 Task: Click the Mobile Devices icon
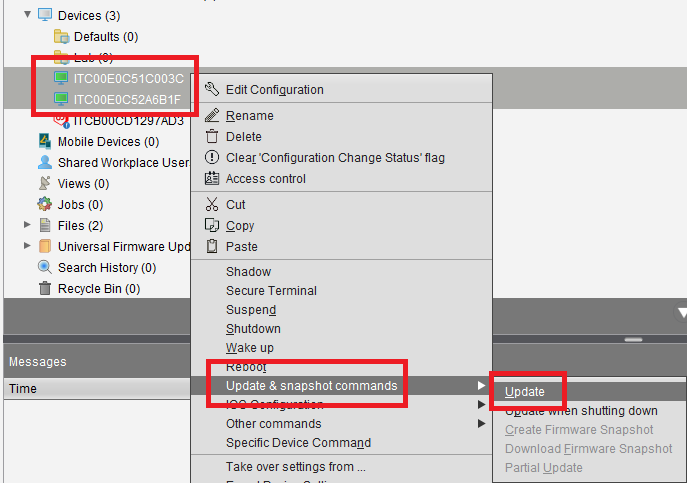[x=45, y=142]
